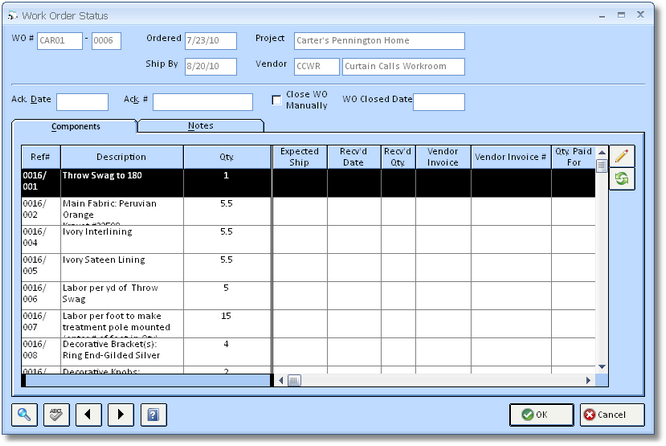Select Decorative Bracket(s): Ring End-Gilded Silver row

coord(308,352)
